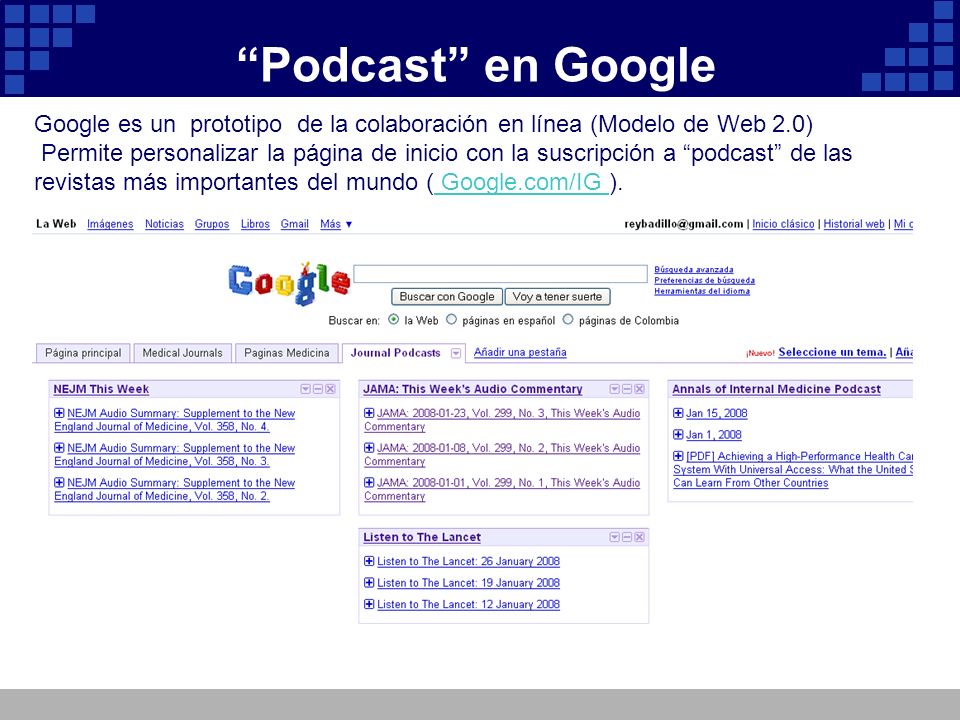
Task: Open the Noticias link
Action: tap(164, 224)
